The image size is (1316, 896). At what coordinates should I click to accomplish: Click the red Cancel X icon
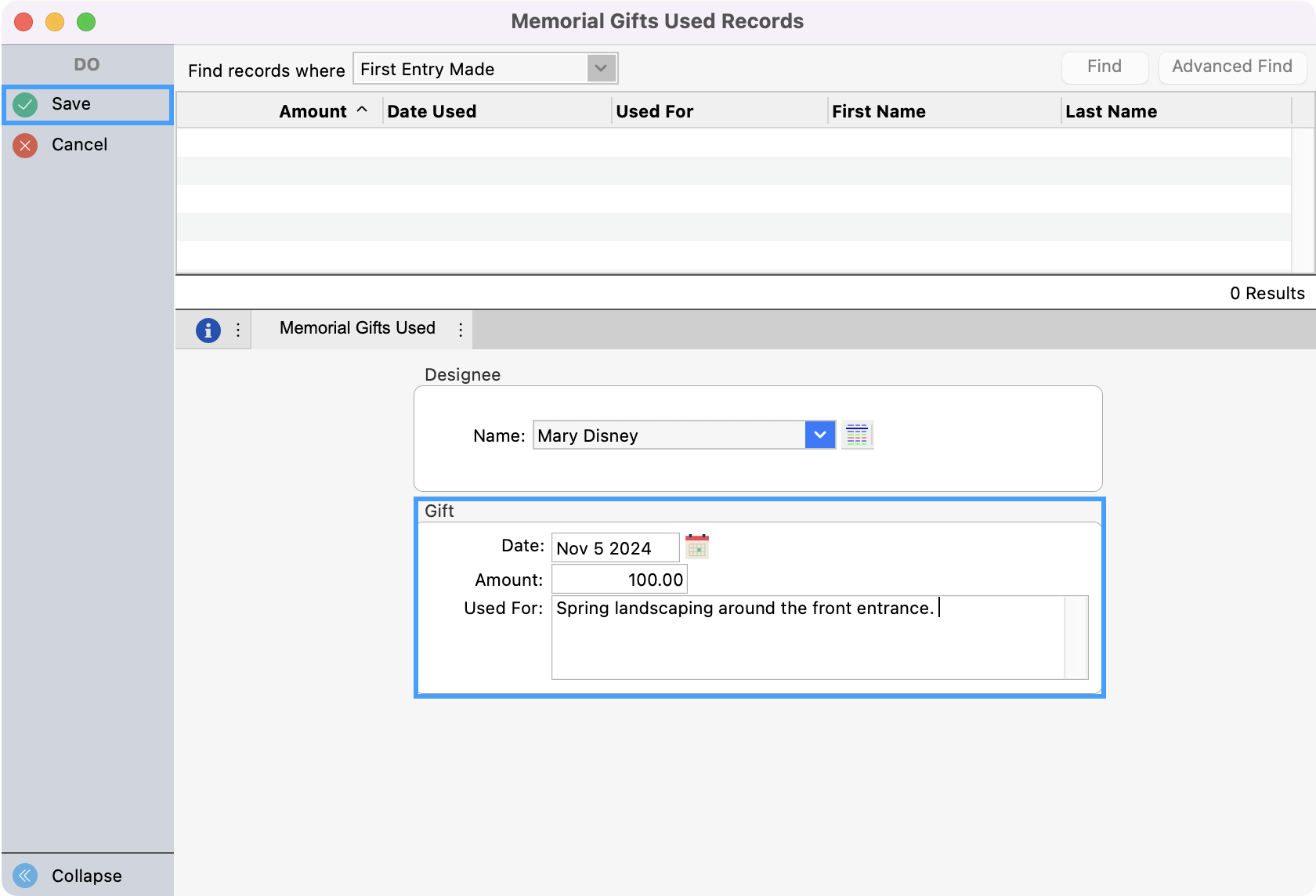click(25, 145)
